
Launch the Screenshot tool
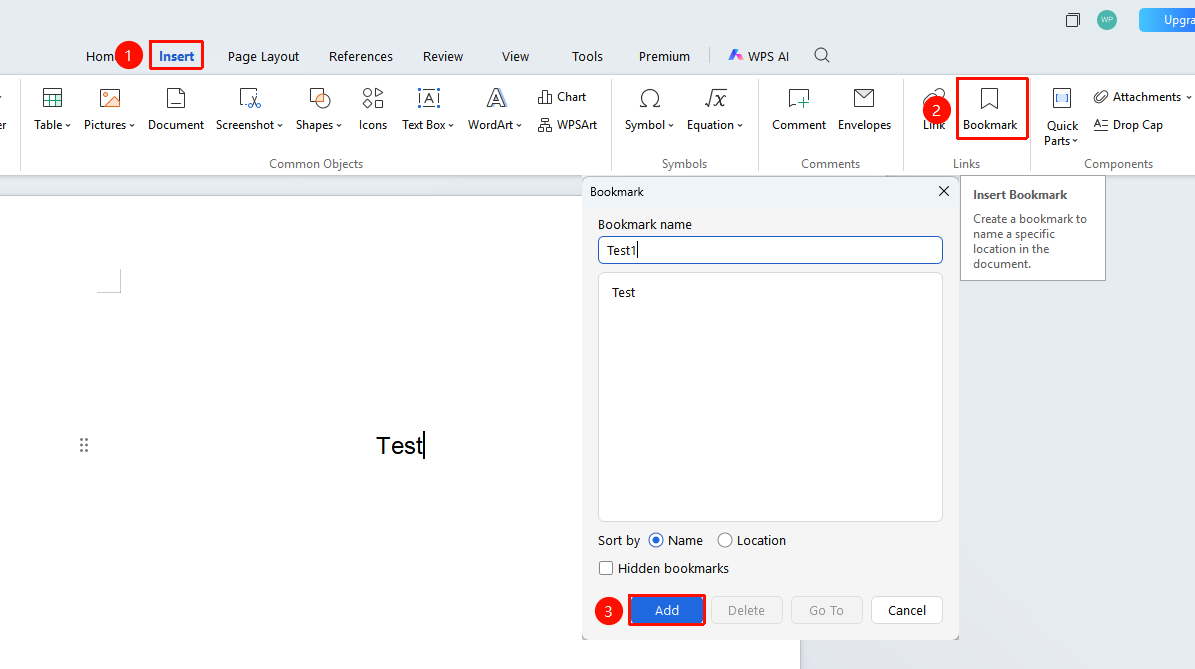(249, 109)
